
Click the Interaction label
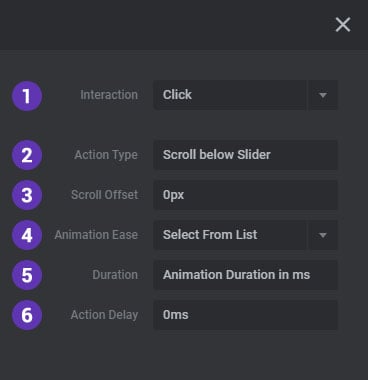(x=109, y=95)
